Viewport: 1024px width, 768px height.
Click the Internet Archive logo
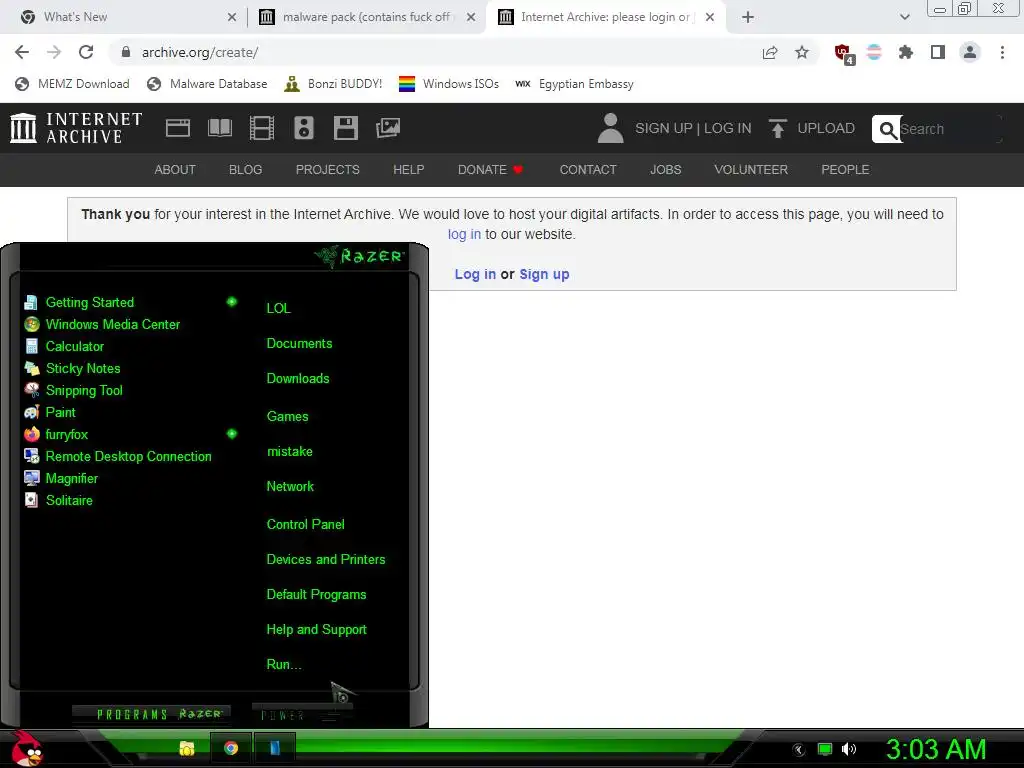tap(76, 128)
